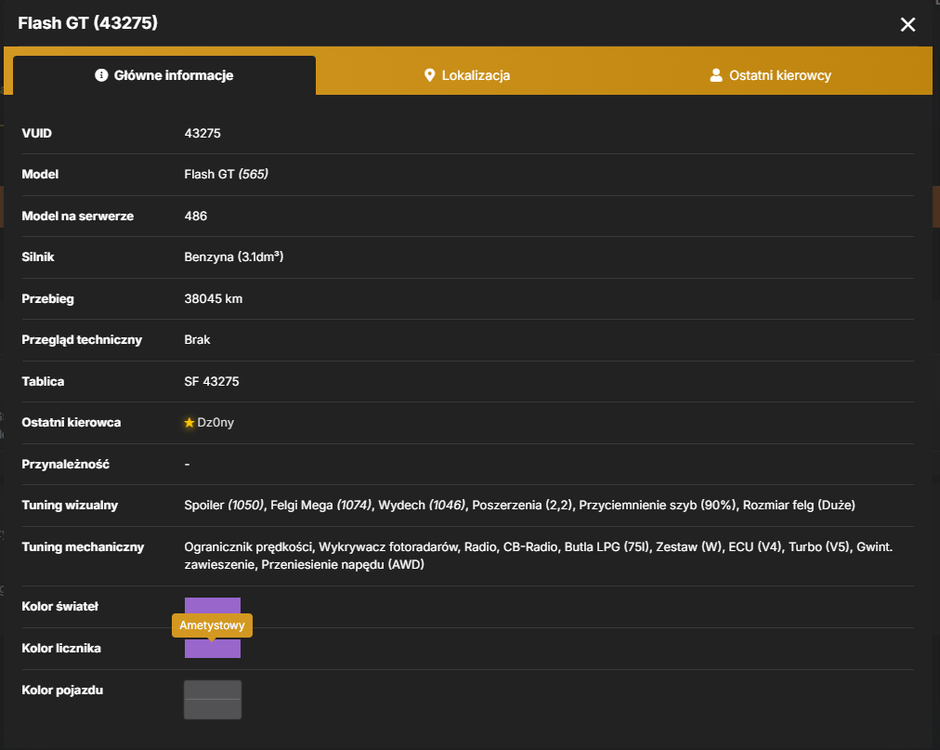Click the Flash GT (43275) dialog title
940x750 pixels.
coord(88,23)
